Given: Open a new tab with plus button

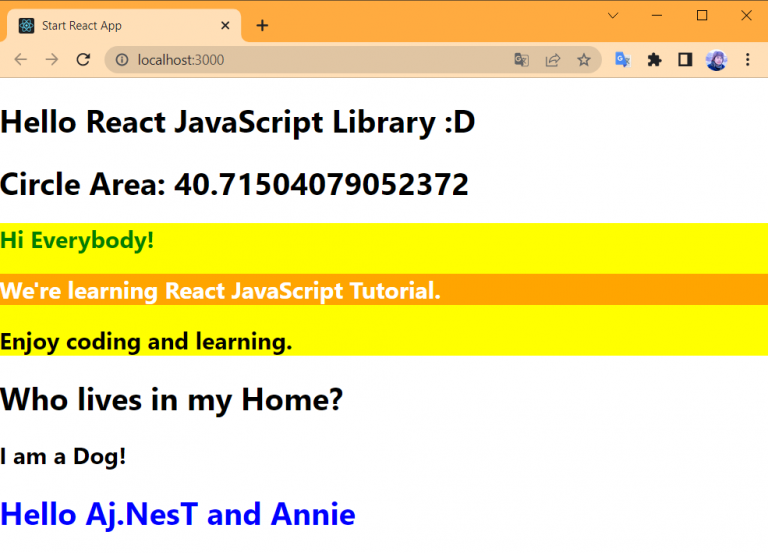Looking at the screenshot, I should [x=262, y=25].
